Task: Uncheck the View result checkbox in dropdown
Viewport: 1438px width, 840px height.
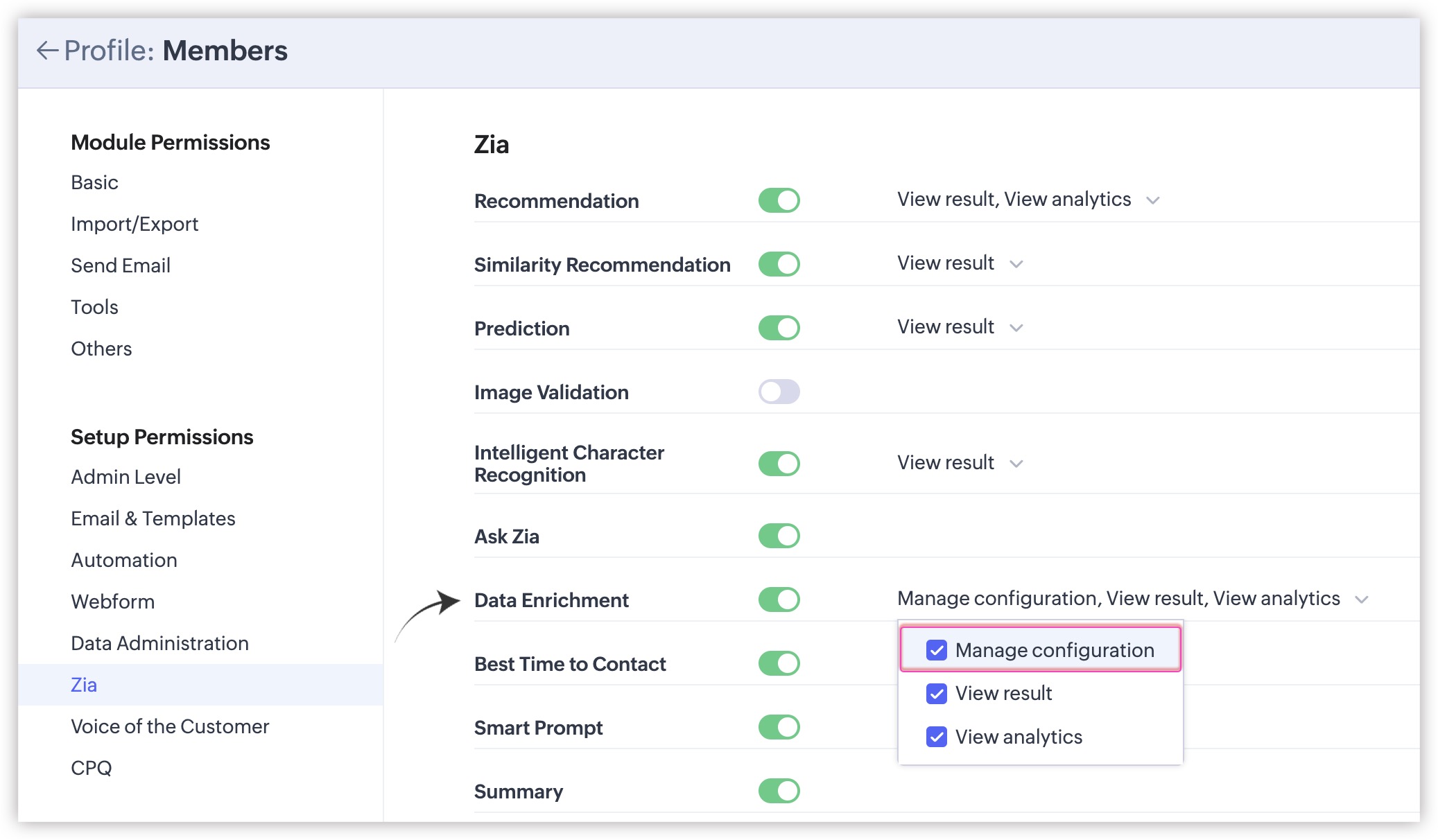Action: tap(936, 694)
